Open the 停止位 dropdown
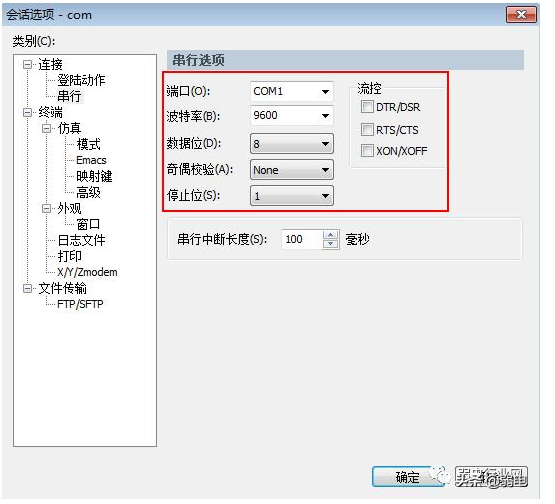The width and height of the screenshot is (555, 504). 292,196
